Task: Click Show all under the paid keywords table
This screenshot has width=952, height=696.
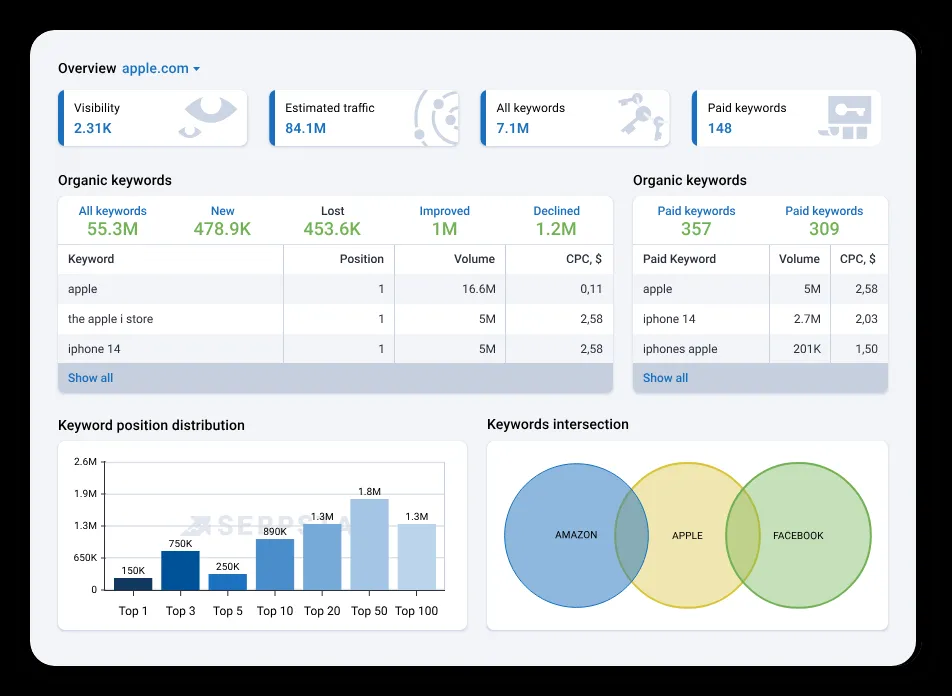Action: pos(664,378)
